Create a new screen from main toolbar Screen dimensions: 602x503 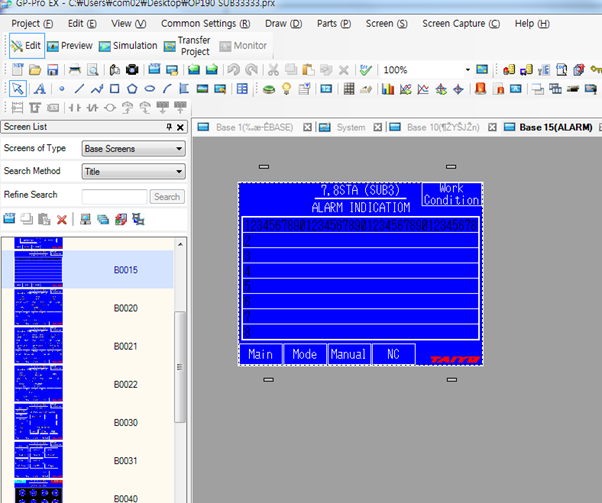(x=154, y=69)
